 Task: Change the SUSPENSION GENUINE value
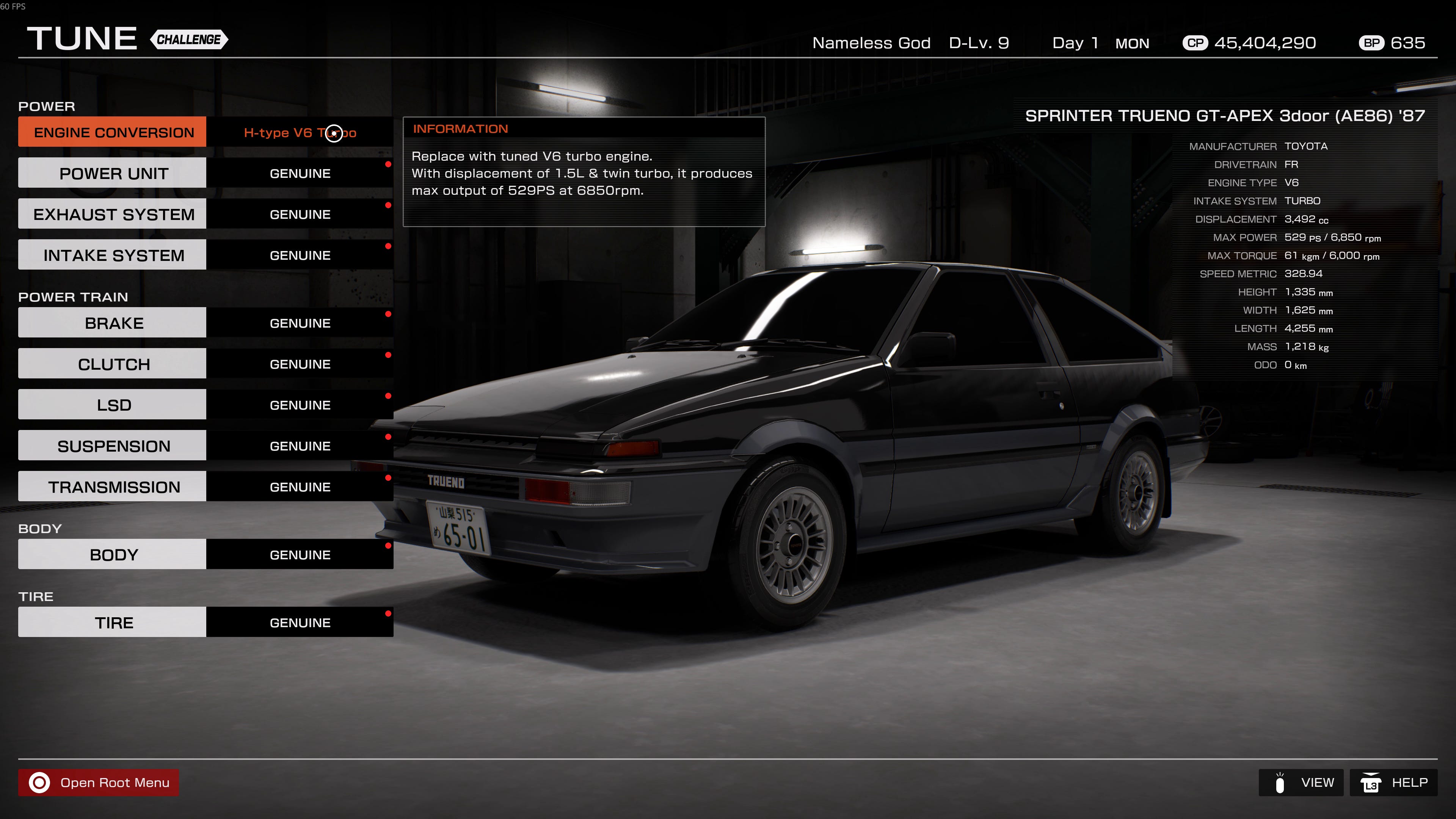300,446
